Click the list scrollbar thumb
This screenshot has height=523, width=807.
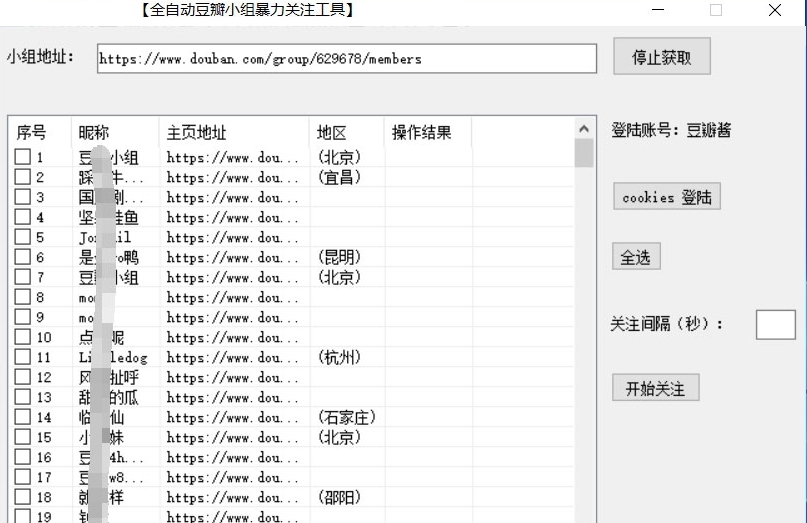point(584,153)
